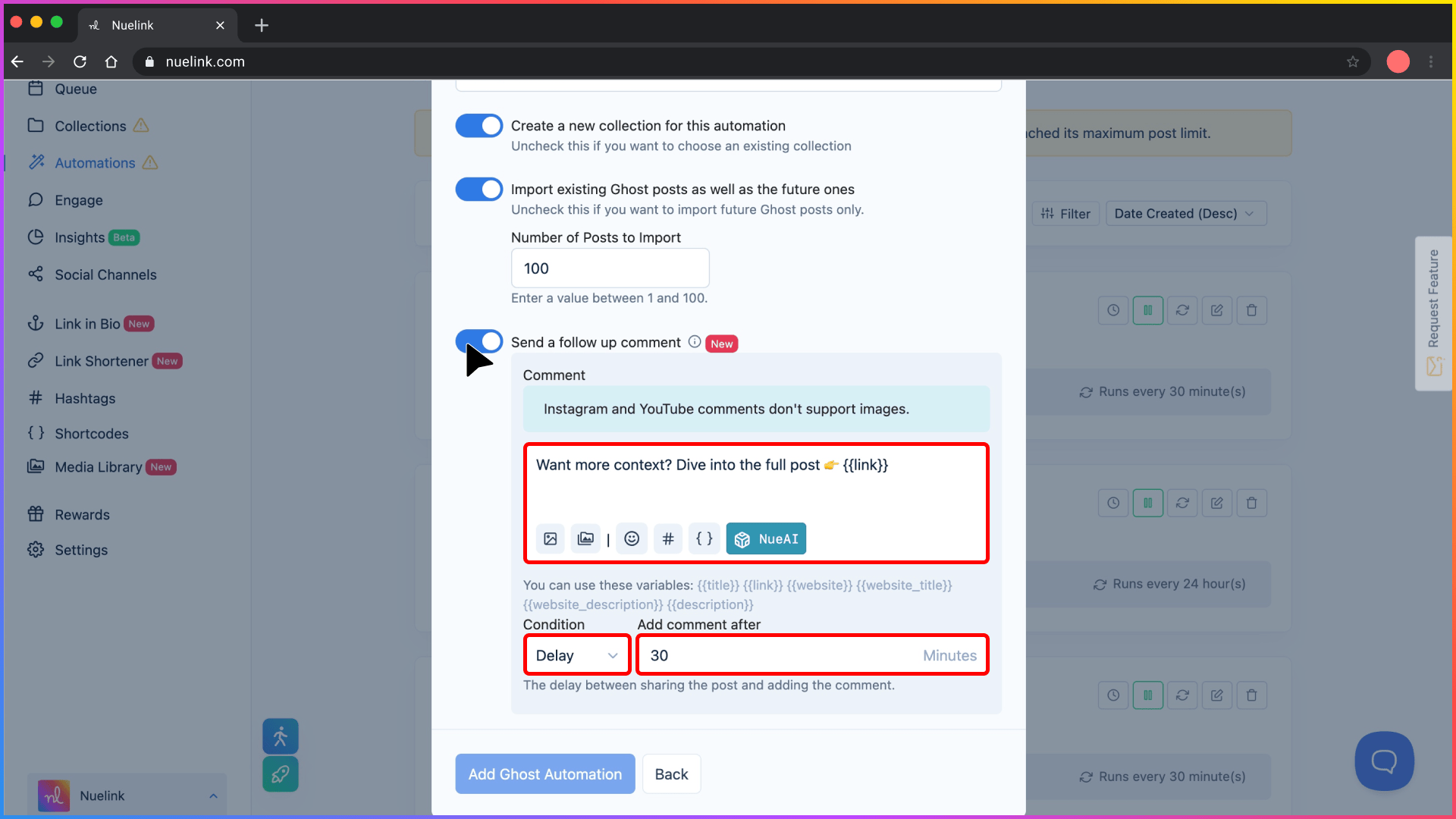Screen dimensions: 1456x819
Task: Click the Link in Bio anchor icon
Action: (x=36, y=324)
